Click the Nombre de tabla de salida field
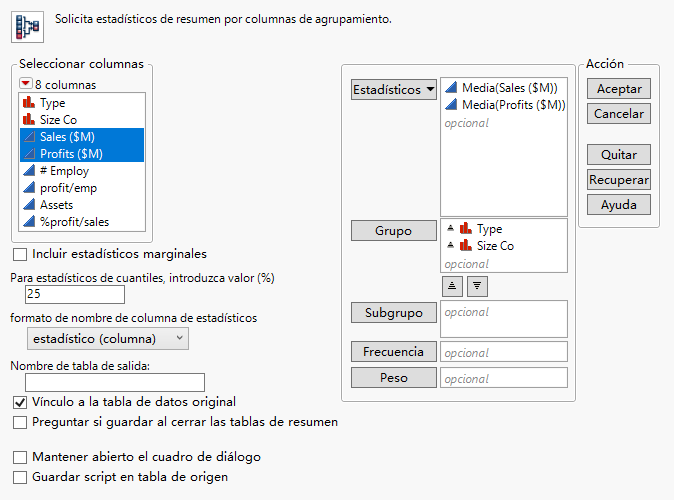The image size is (674, 500). point(114,382)
